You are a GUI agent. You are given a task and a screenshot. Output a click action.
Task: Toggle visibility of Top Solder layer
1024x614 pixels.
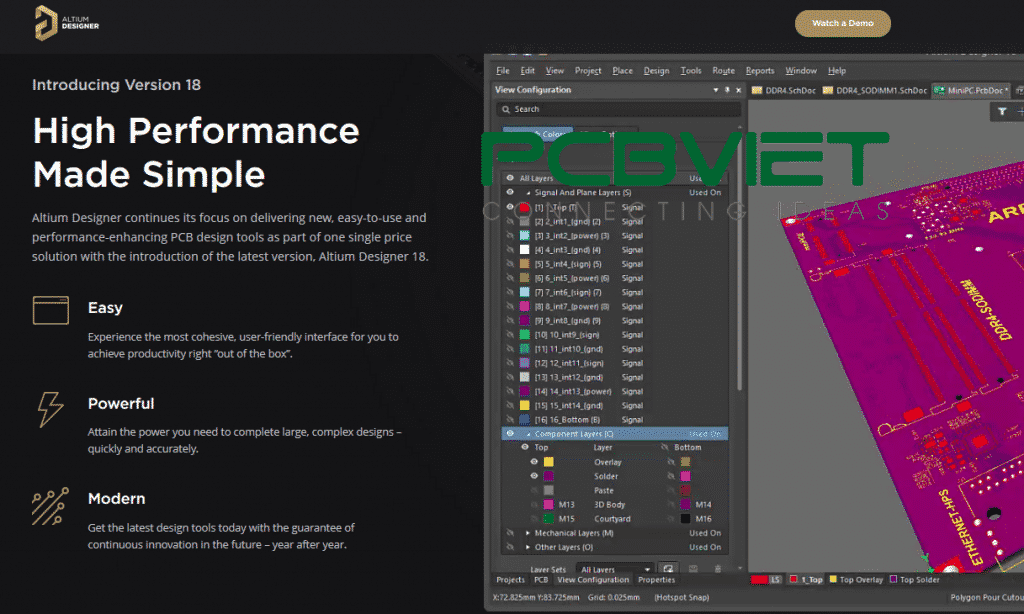coord(534,476)
